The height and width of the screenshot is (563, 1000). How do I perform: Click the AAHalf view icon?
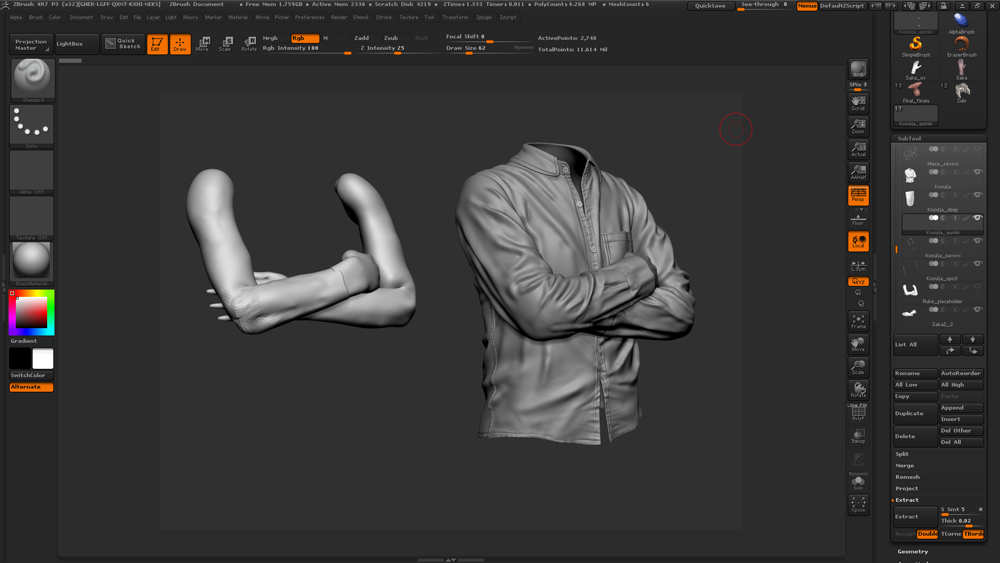858,172
